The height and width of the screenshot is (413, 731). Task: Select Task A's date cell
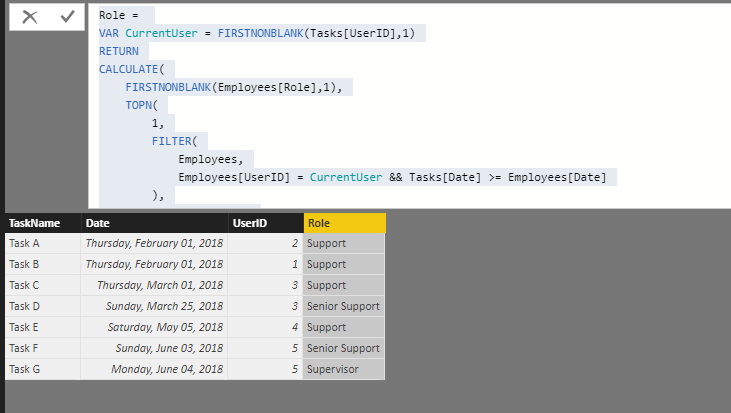point(154,243)
